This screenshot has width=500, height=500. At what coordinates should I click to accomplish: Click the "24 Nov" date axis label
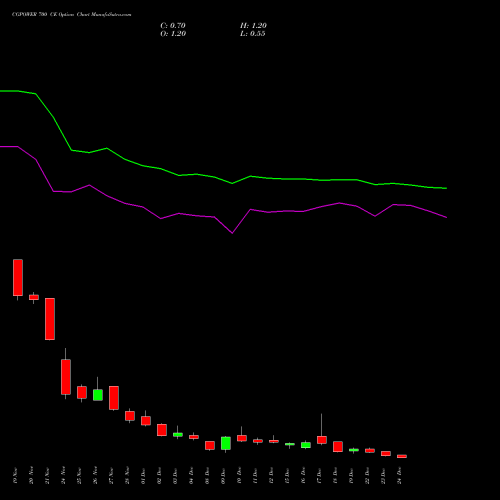63,476
